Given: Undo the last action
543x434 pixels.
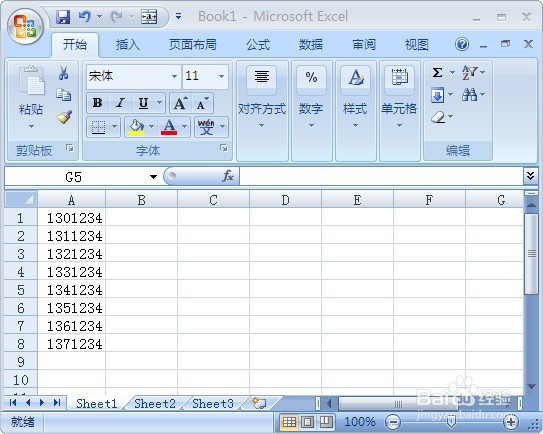Looking at the screenshot, I should (x=84, y=17).
